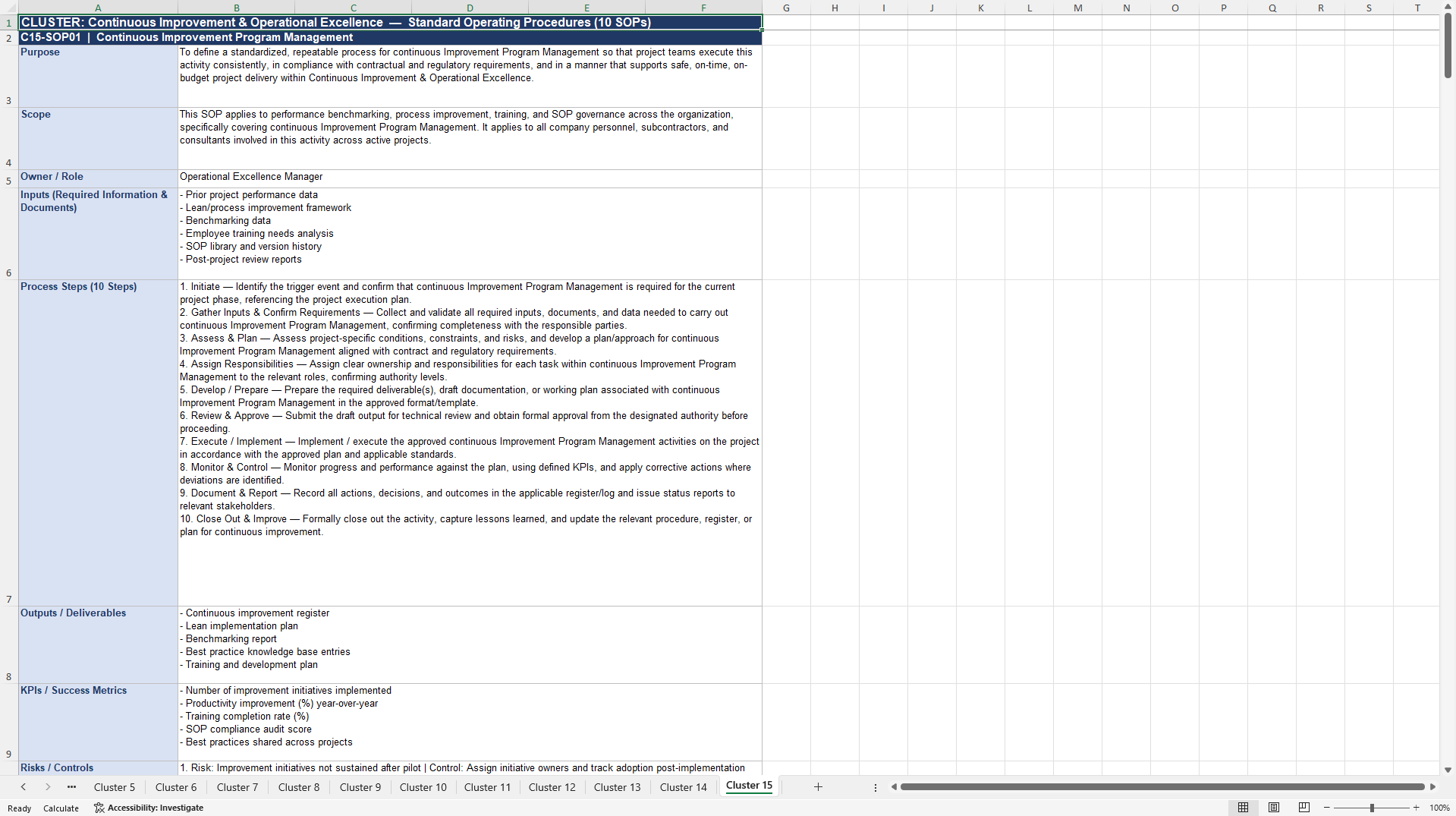Screen dimensions: 1456x816
Task: Select row 1 header
Action: [9, 23]
